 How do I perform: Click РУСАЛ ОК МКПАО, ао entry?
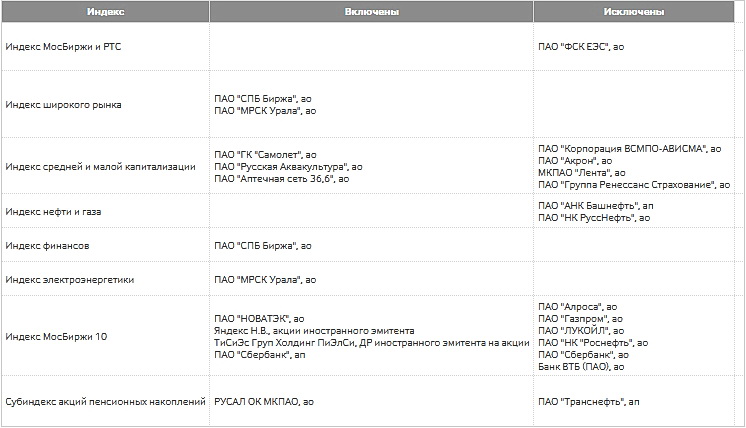[264, 402]
